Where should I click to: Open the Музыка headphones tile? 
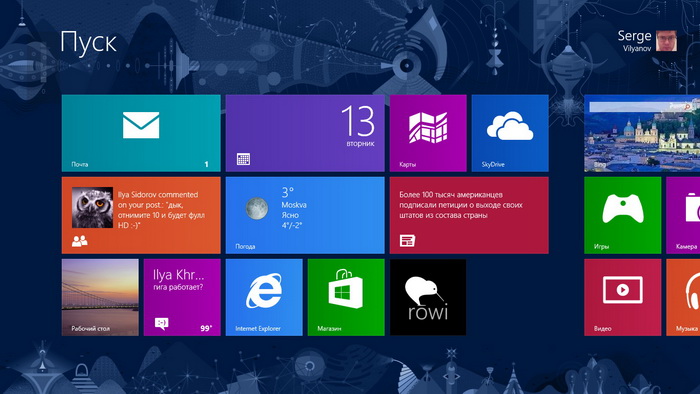coord(683,297)
